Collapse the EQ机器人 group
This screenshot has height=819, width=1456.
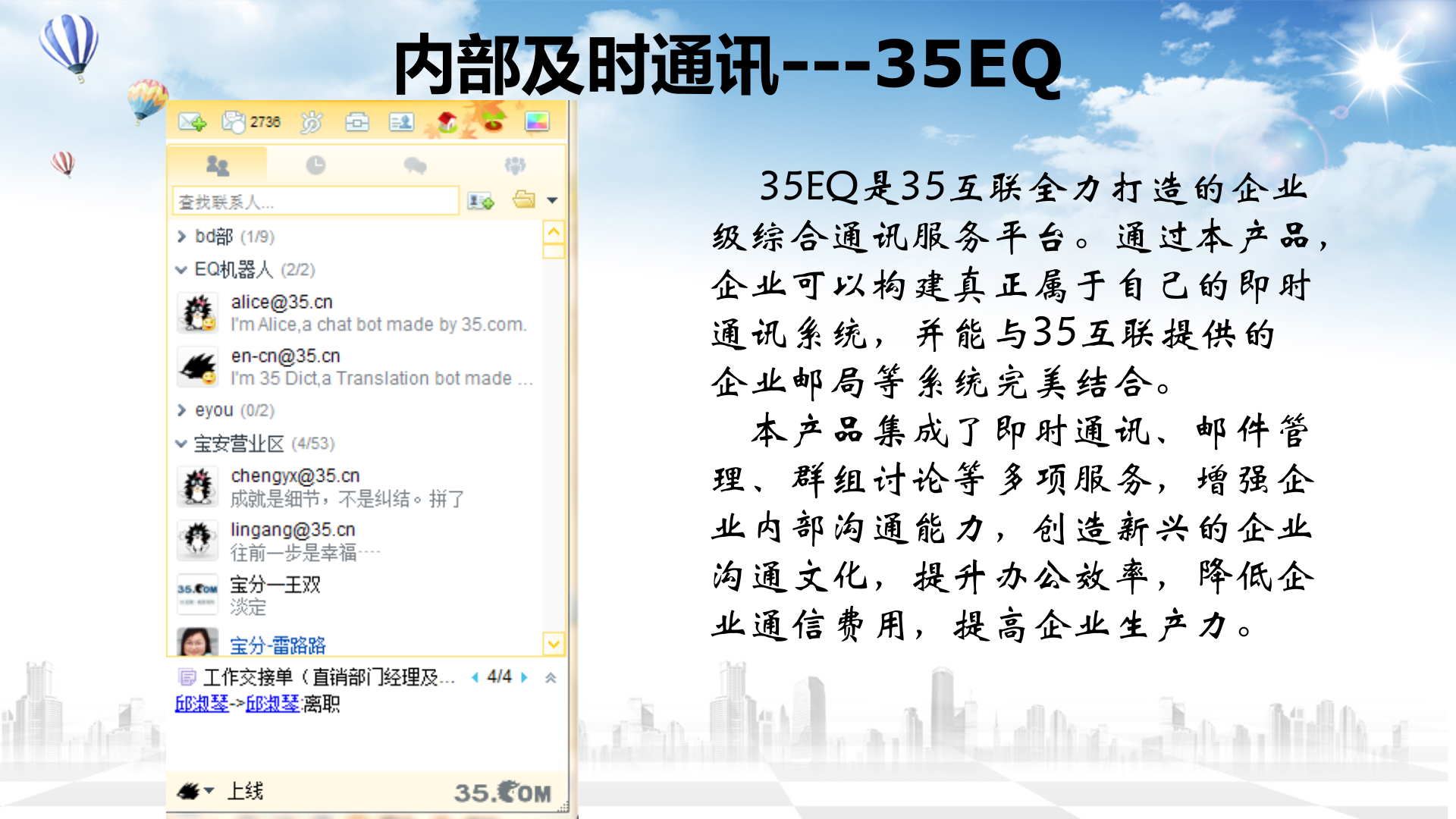coord(182,270)
